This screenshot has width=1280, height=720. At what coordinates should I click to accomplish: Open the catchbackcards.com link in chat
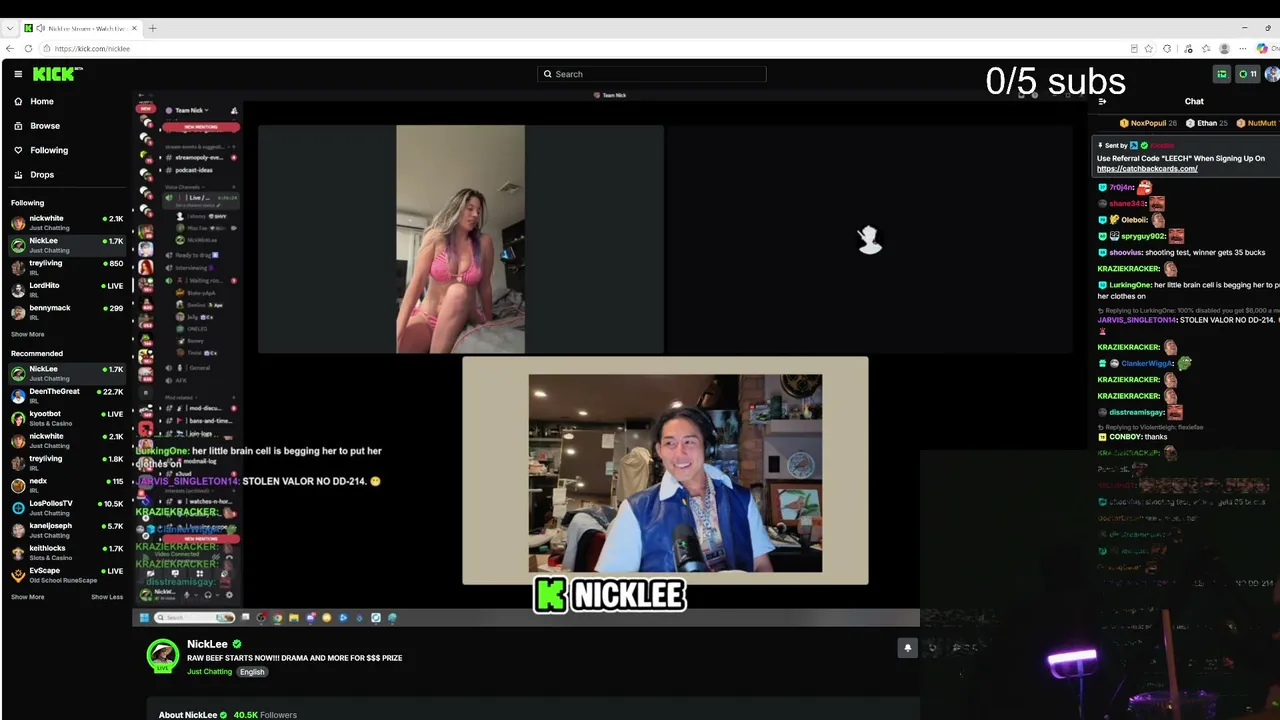coord(1147,169)
